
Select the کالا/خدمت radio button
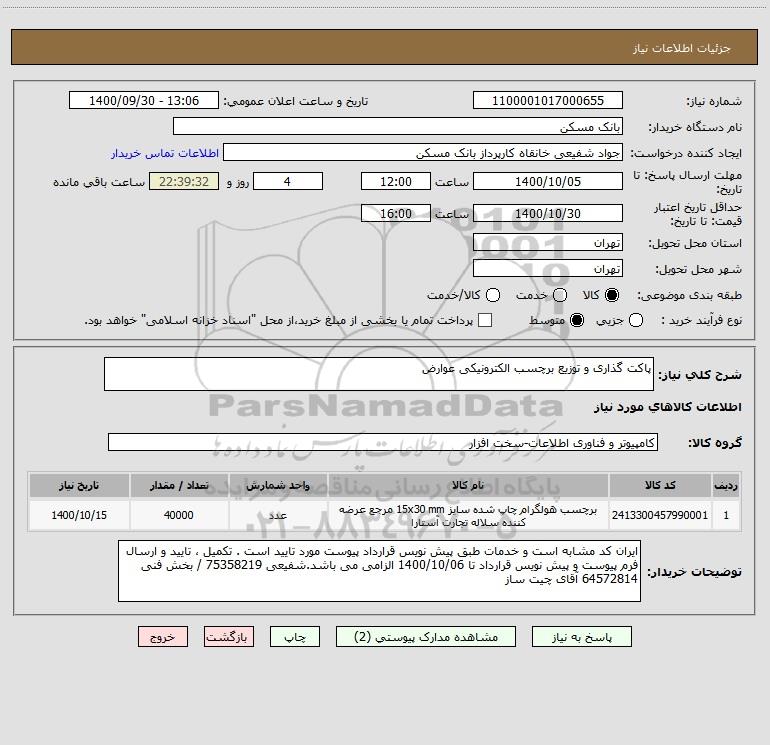click(493, 295)
